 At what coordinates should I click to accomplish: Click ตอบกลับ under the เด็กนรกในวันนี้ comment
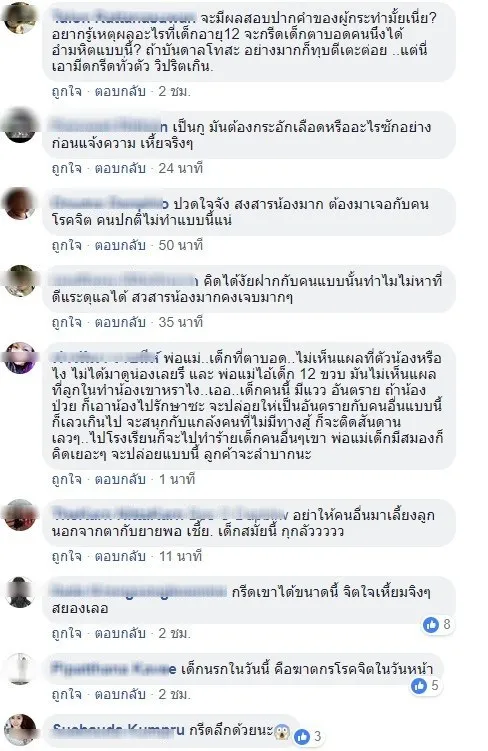click(x=120, y=694)
